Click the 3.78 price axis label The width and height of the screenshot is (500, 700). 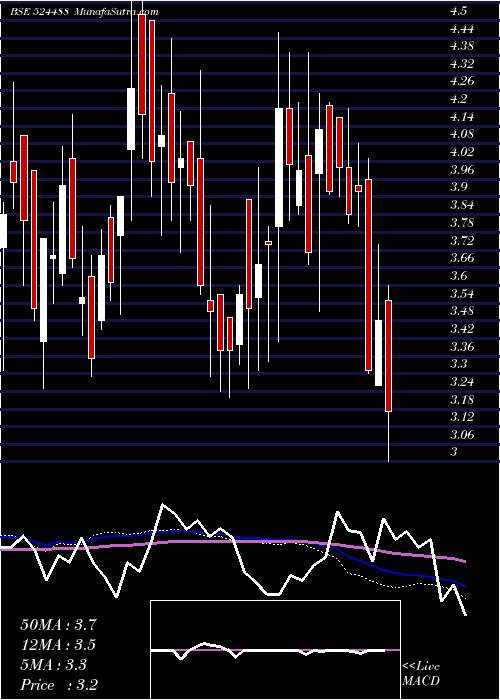[462, 224]
